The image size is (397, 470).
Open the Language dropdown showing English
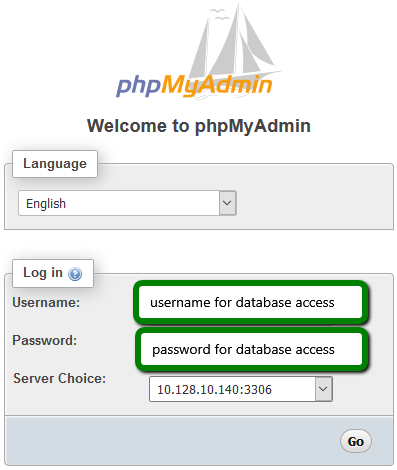coord(127,203)
